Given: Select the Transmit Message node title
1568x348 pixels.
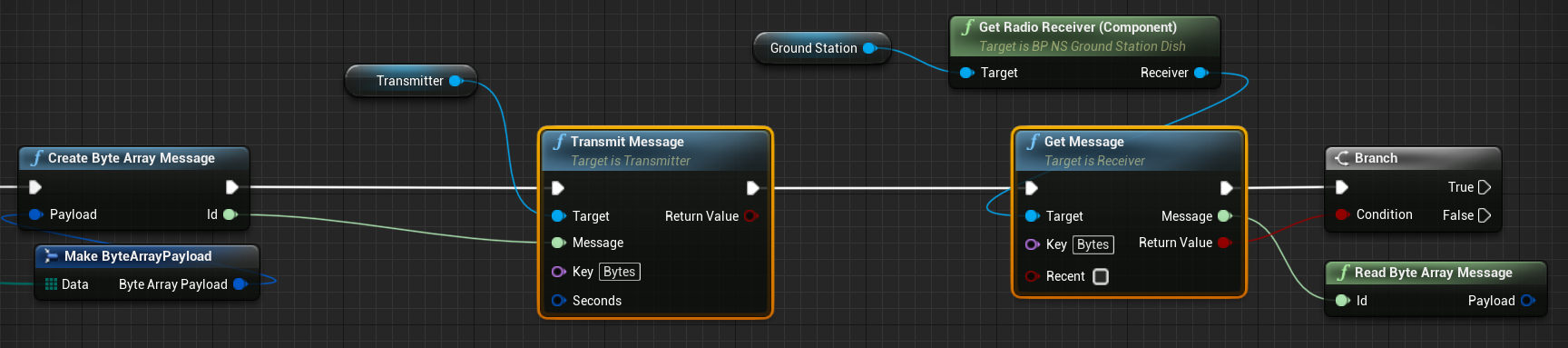Looking at the screenshot, I should [627, 142].
